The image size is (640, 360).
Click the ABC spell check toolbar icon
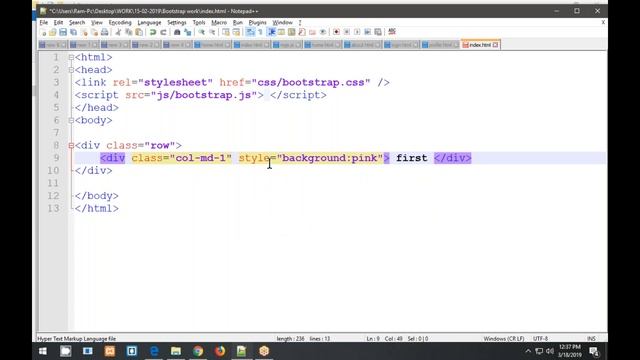tap(392, 32)
